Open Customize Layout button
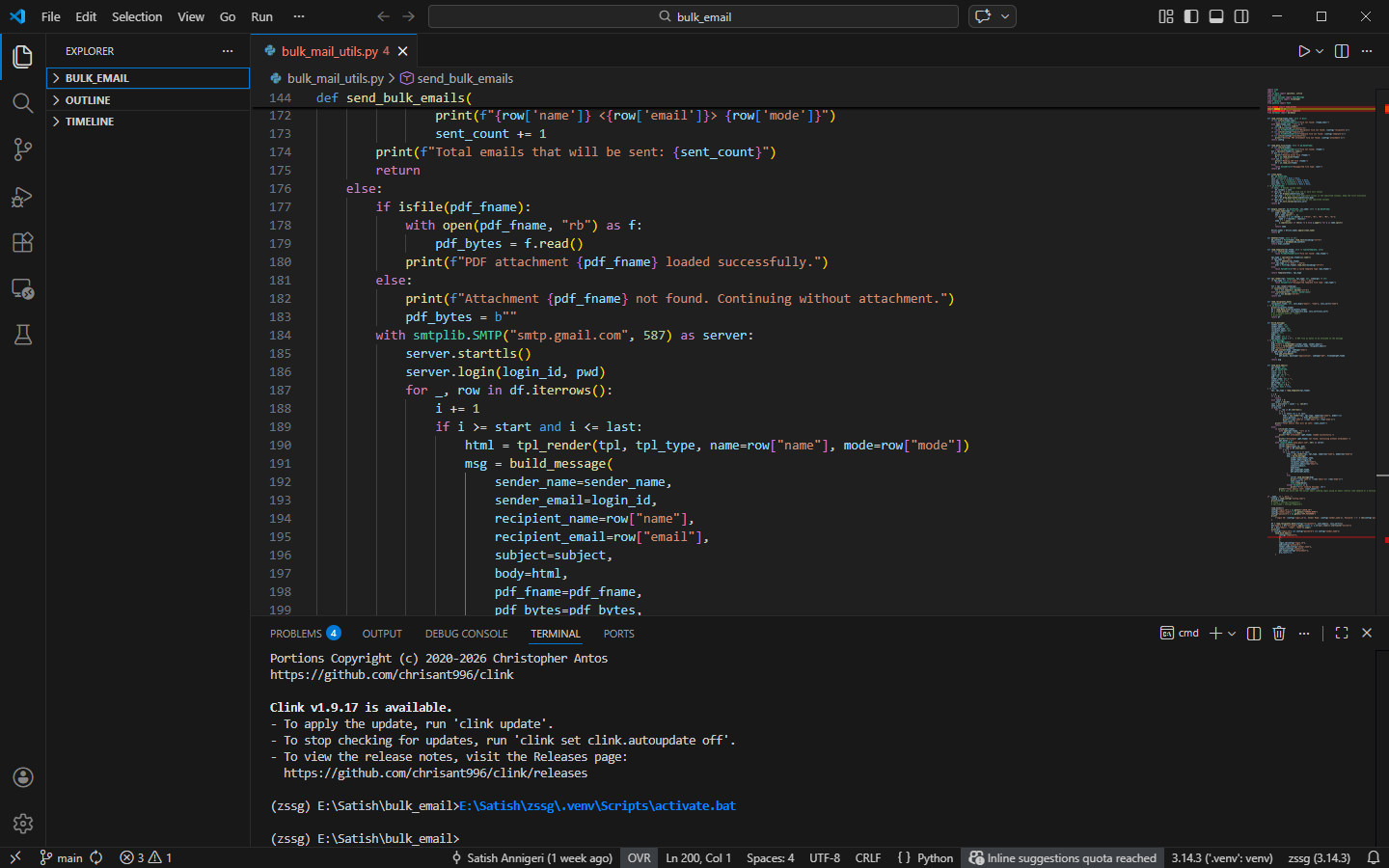1389x868 pixels. click(x=1166, y=16)
